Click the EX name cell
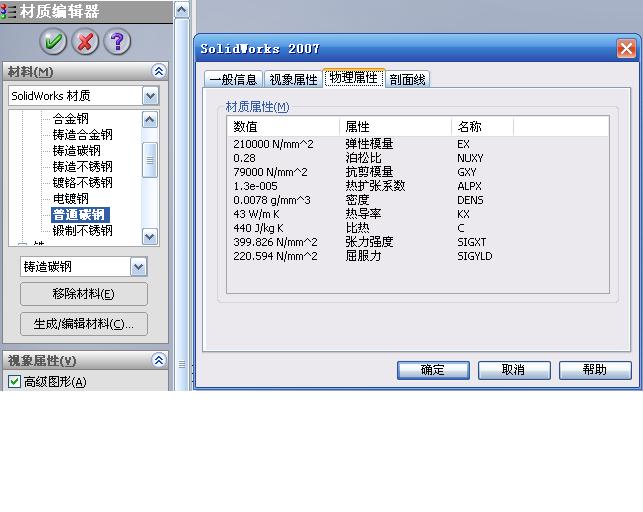This screenshot has width=643, height=512. [463, 144]
